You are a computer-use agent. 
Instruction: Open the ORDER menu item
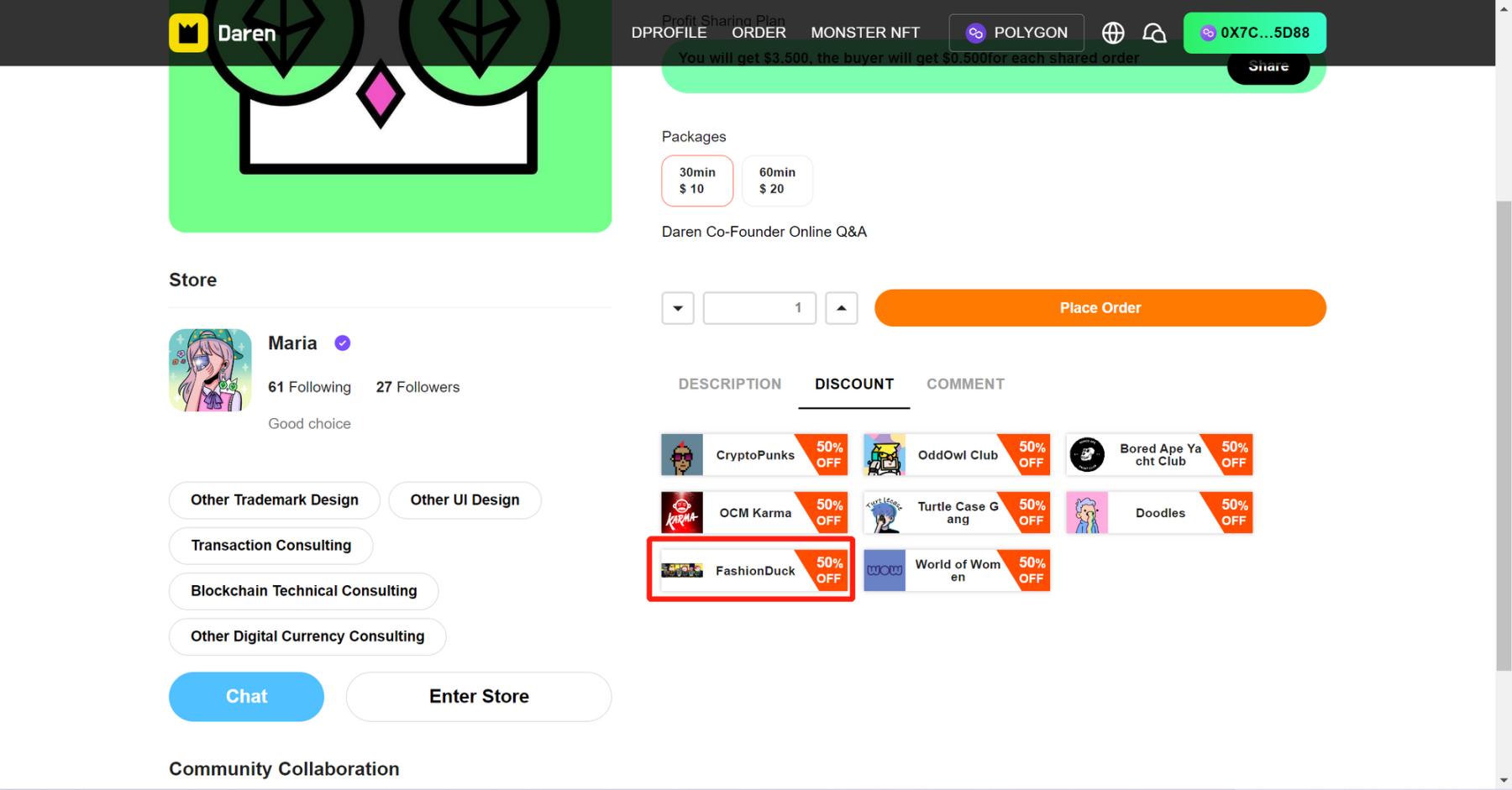pos(759,33)
